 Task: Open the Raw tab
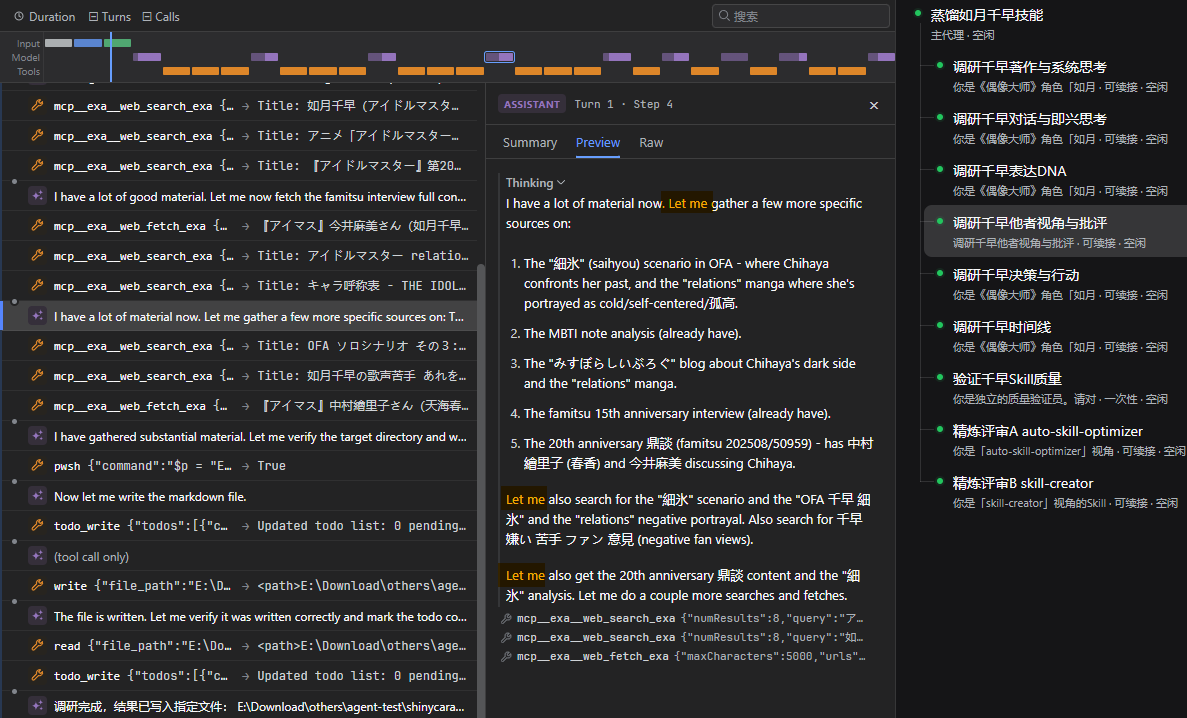pyautogui.click(x=651, y=142)
